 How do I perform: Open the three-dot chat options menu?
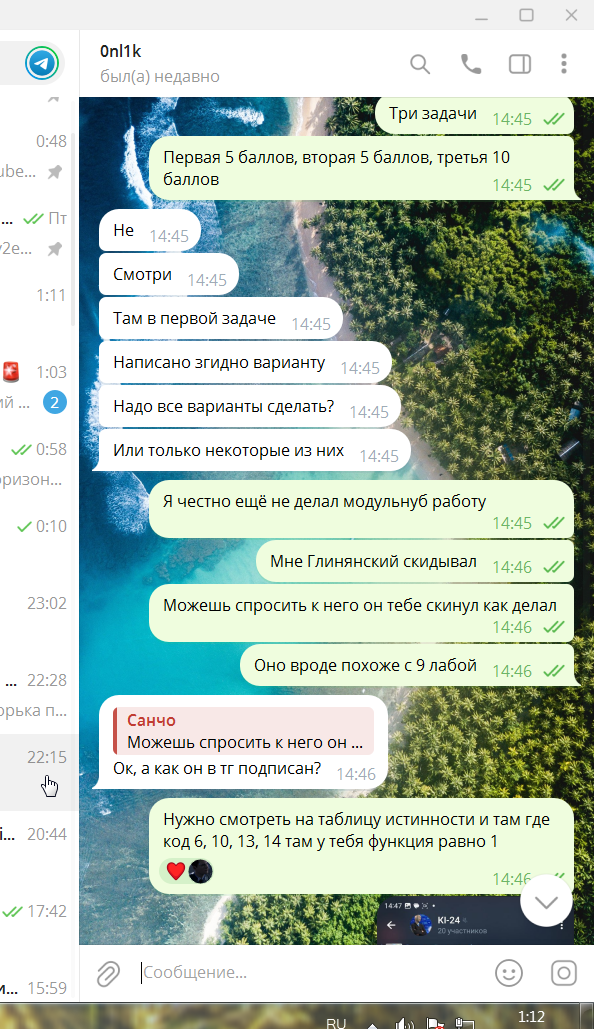click(x=564, y=64)
